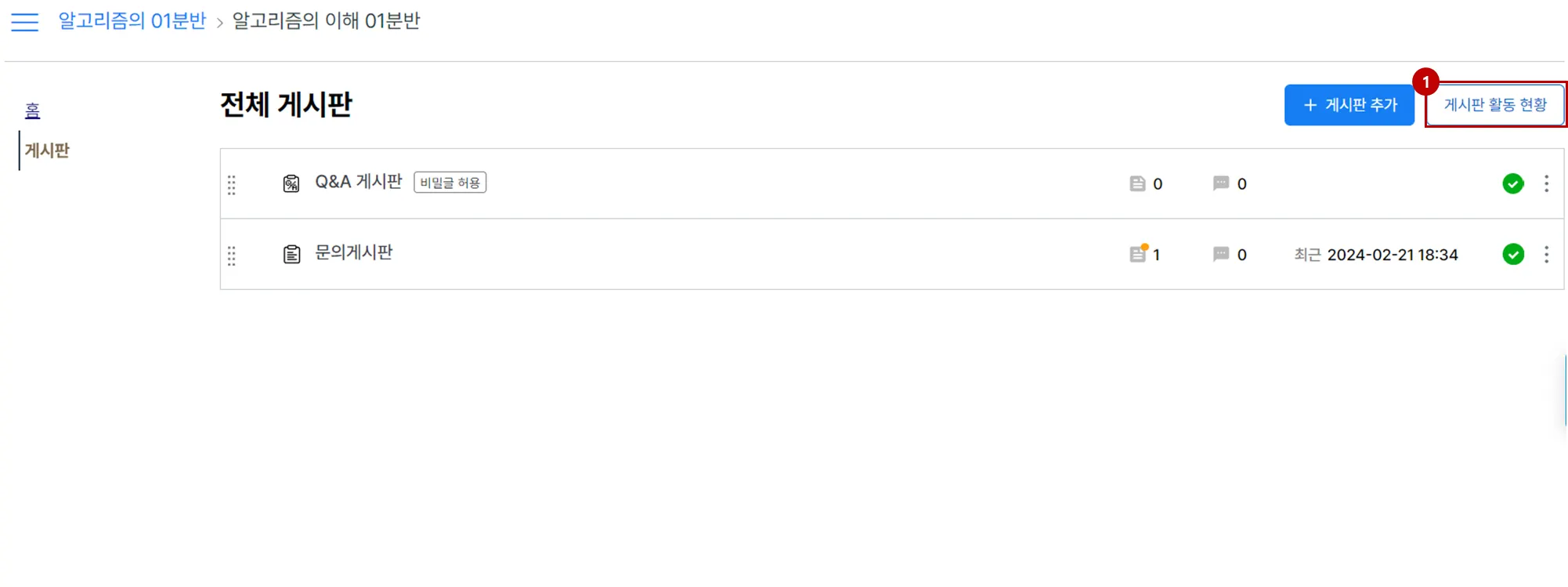The image size is (1568, 587).
Task: Click the 문의게시판 board type icon
Action: tap(291, 254)
